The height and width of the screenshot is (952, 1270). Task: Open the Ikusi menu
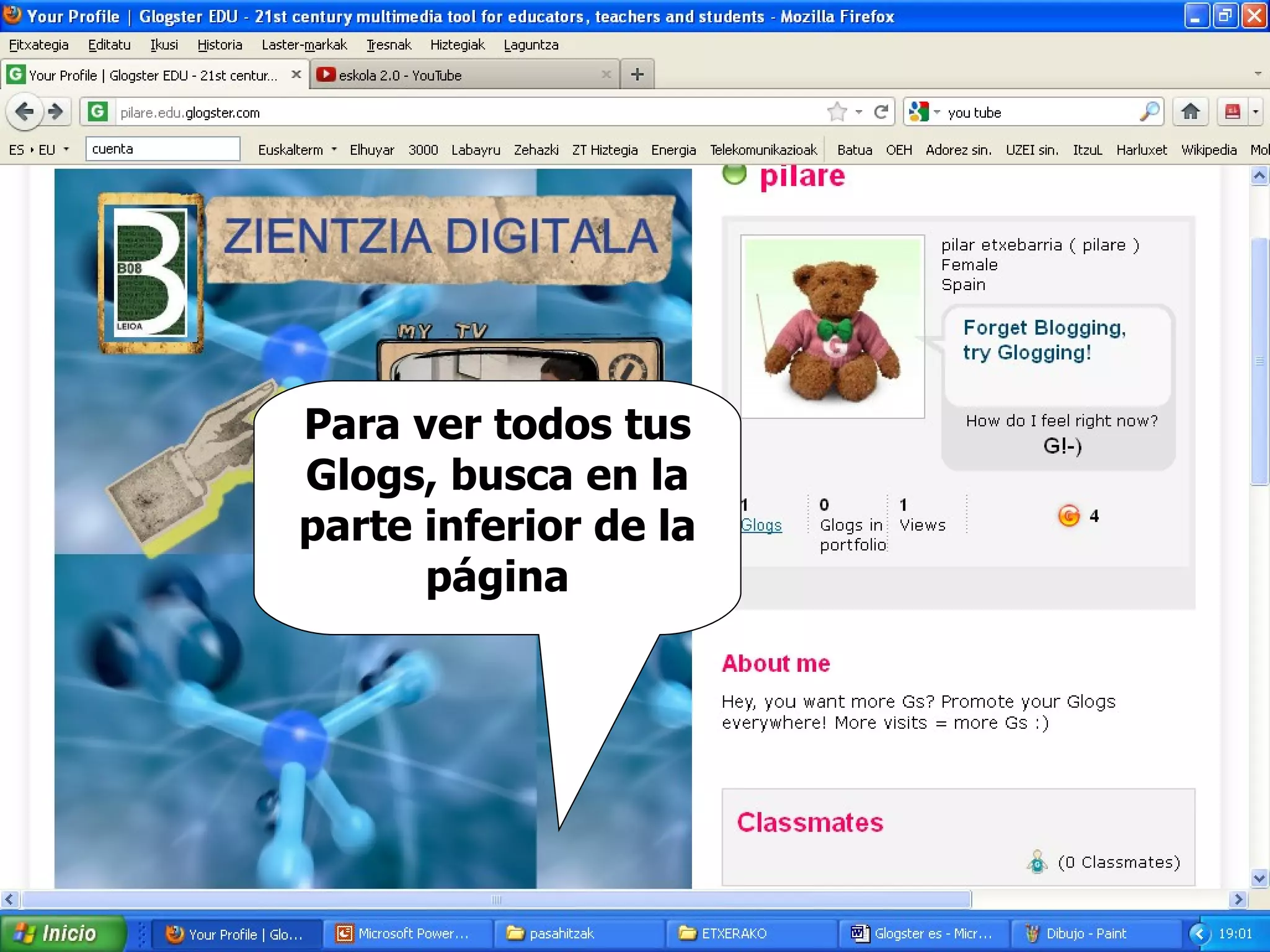[x=164, y=45]
